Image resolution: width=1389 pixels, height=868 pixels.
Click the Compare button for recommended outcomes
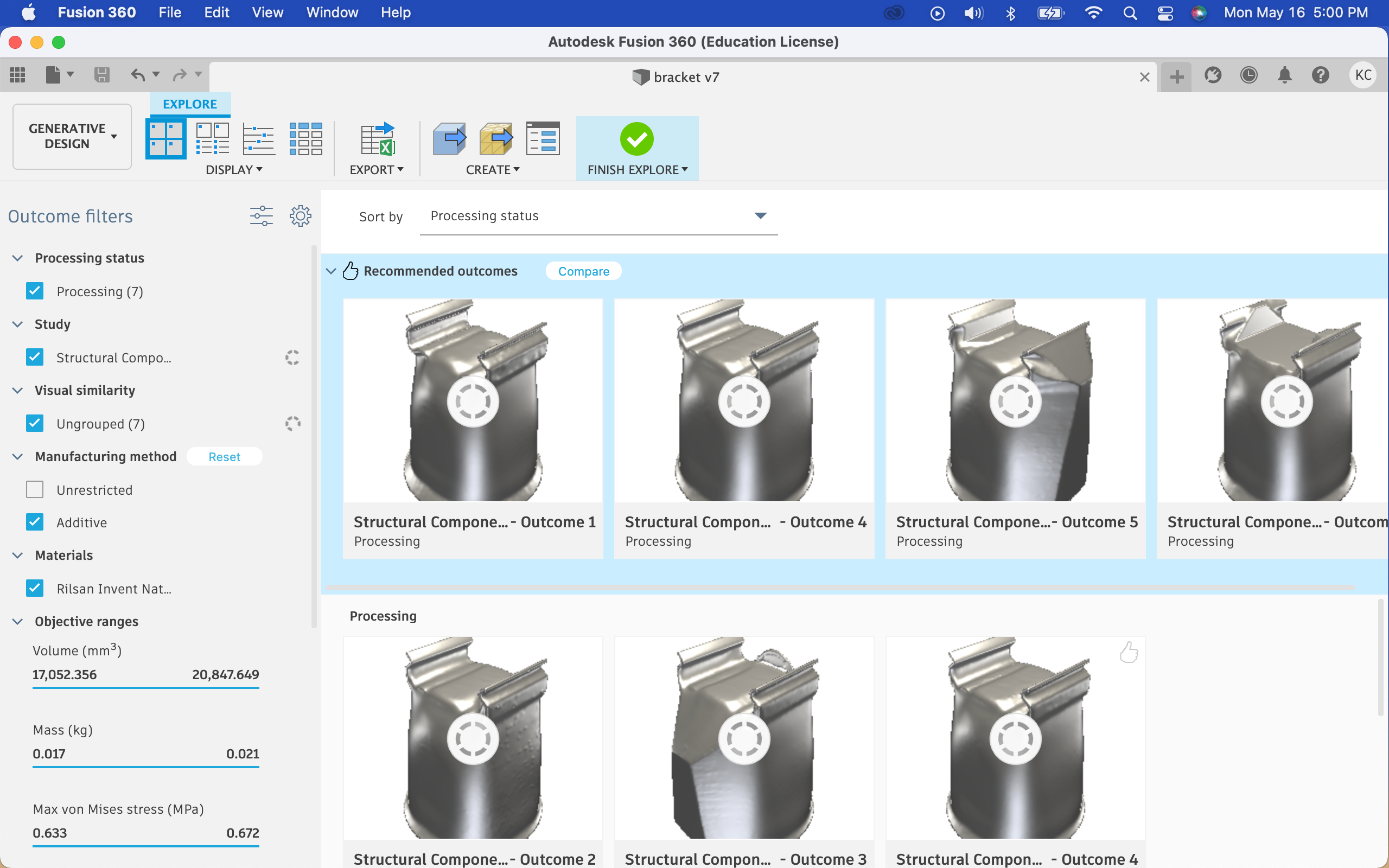click(583, 271)
